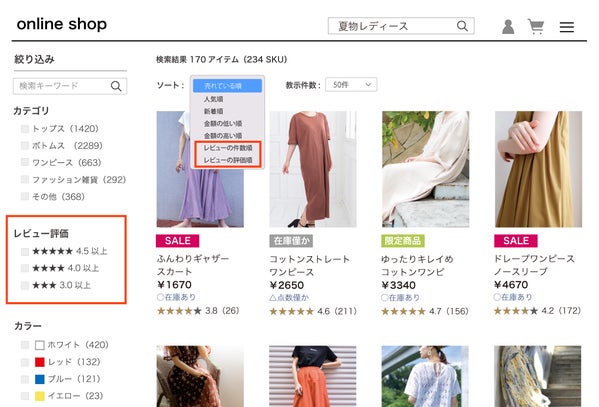Image resolution: width=599 pixels, height=407 pixels.
Task: Click the online shop logo
Action: [x=62, y=24]
